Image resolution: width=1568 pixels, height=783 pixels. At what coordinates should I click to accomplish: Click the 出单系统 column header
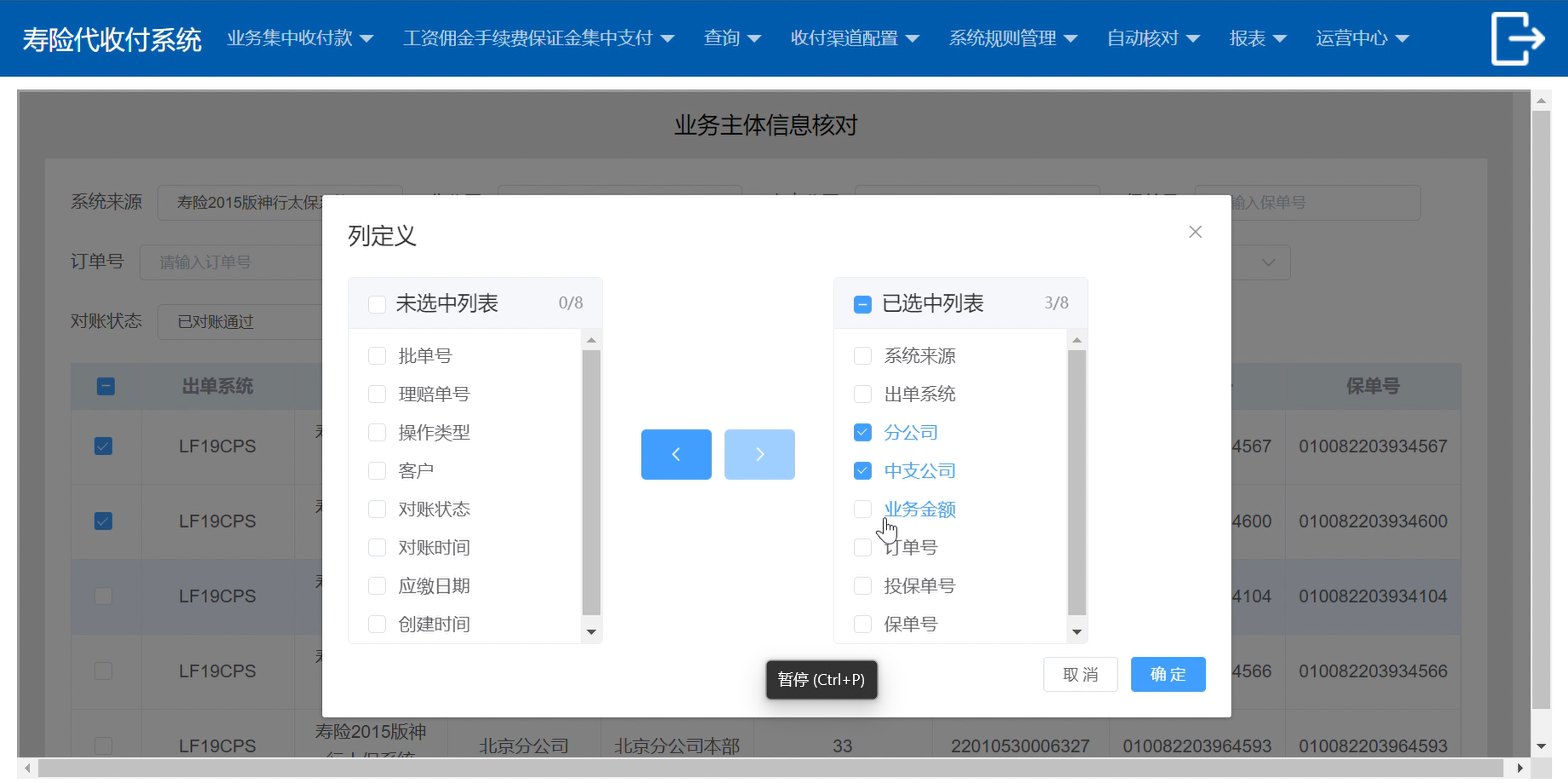[217, 387]
